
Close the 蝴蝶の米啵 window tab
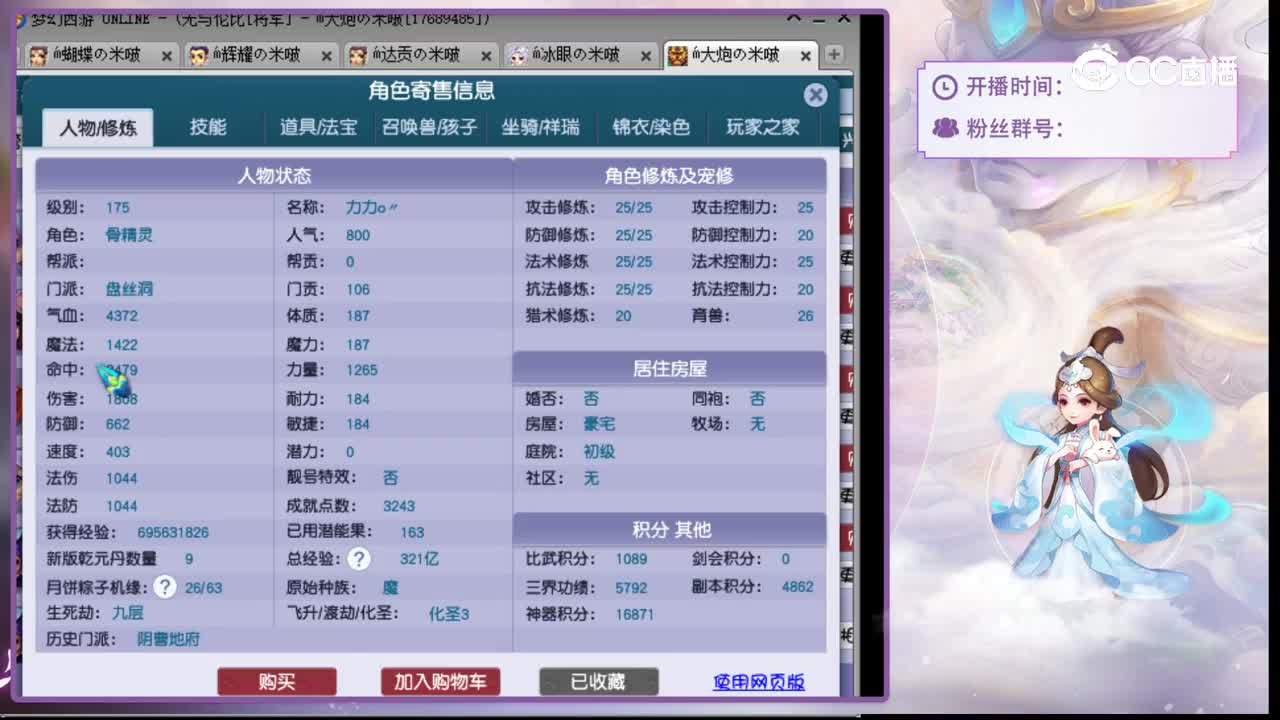tap(167, 56)
